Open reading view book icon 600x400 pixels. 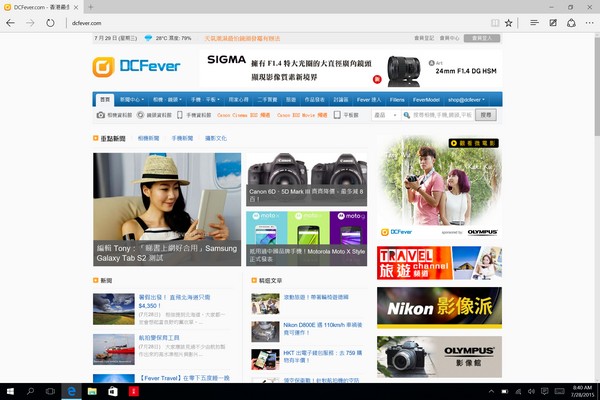coord(495,23)
